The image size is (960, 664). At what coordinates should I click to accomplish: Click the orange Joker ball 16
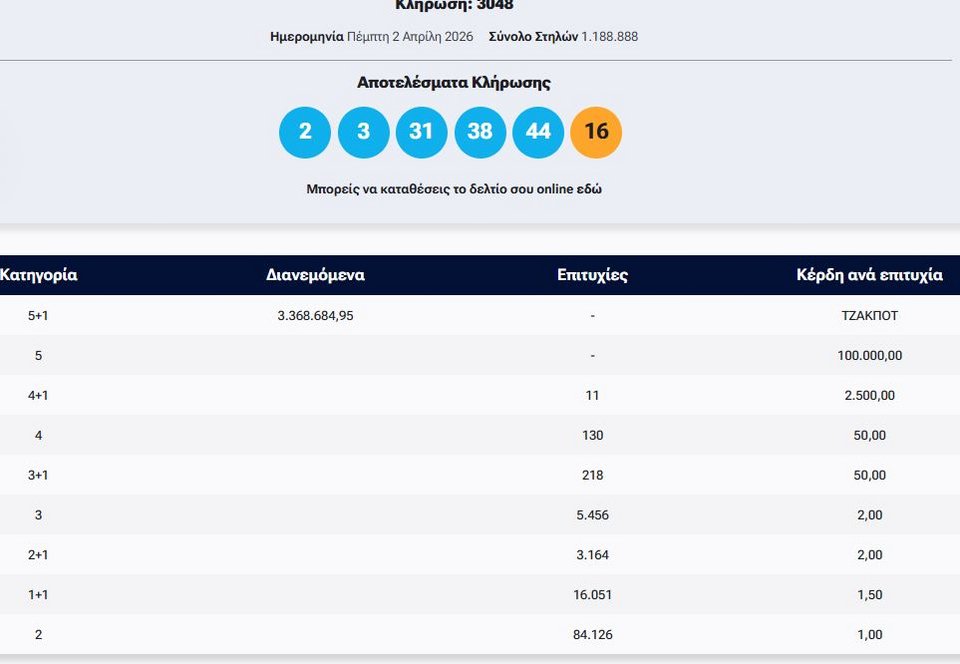coord(596,132)
